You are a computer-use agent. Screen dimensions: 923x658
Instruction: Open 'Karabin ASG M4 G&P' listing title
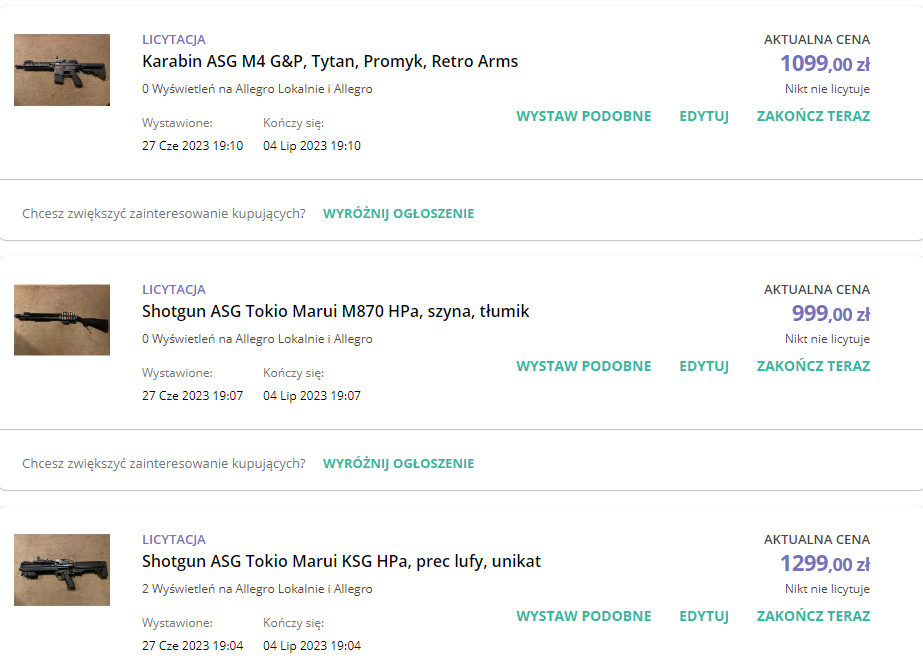[x=330, y=62]
